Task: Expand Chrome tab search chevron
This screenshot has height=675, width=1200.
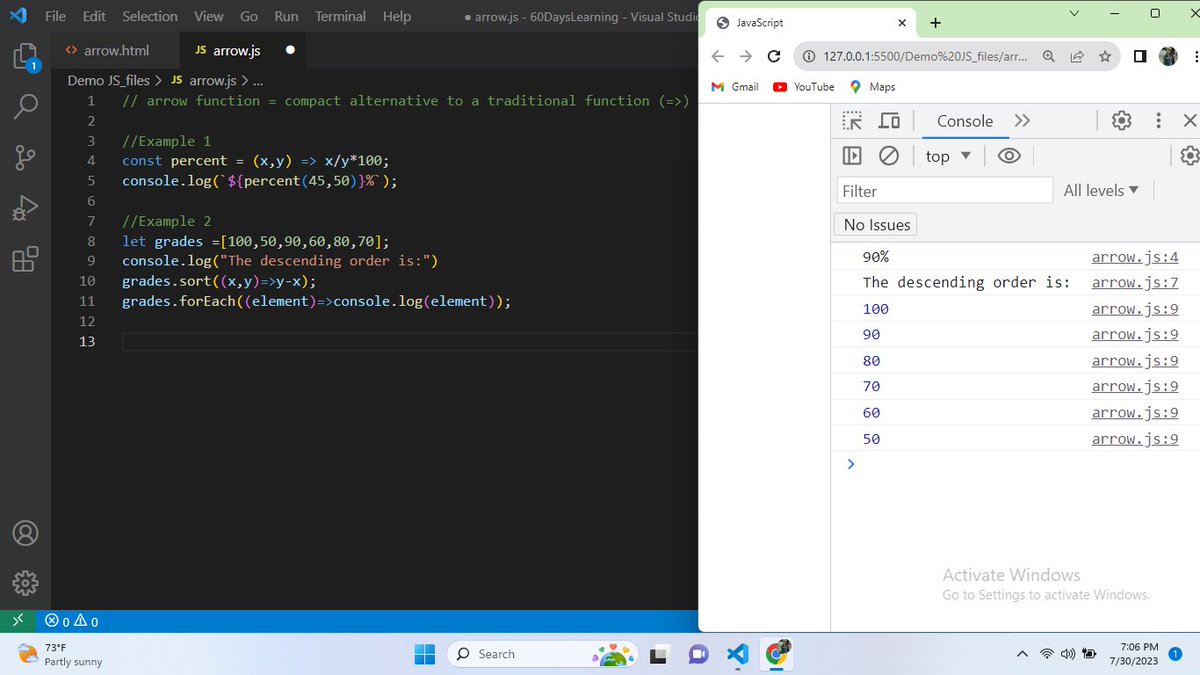Action: coord(1075,13)
